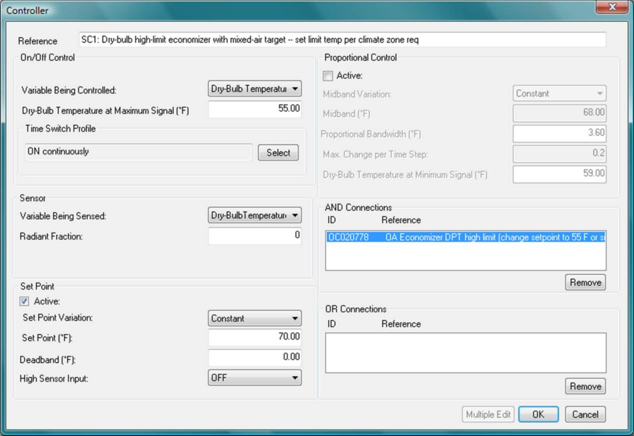Cancel the Controller dialog
Image resolution: width=634 pixels, height=436 pixels.
pyautogui.click(x=585, y=414)
